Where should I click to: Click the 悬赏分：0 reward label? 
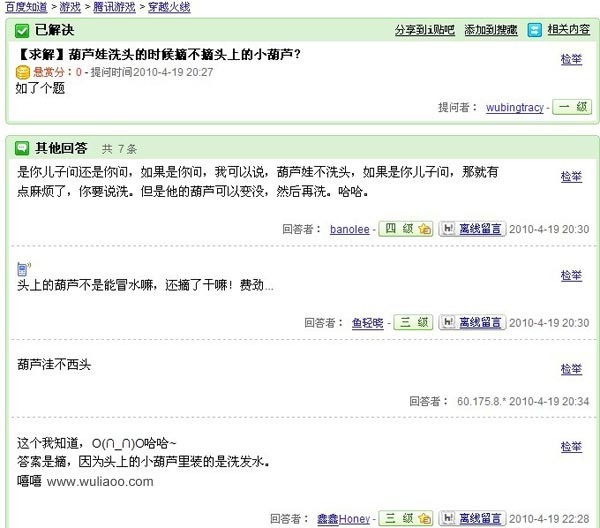coord(57,72)
